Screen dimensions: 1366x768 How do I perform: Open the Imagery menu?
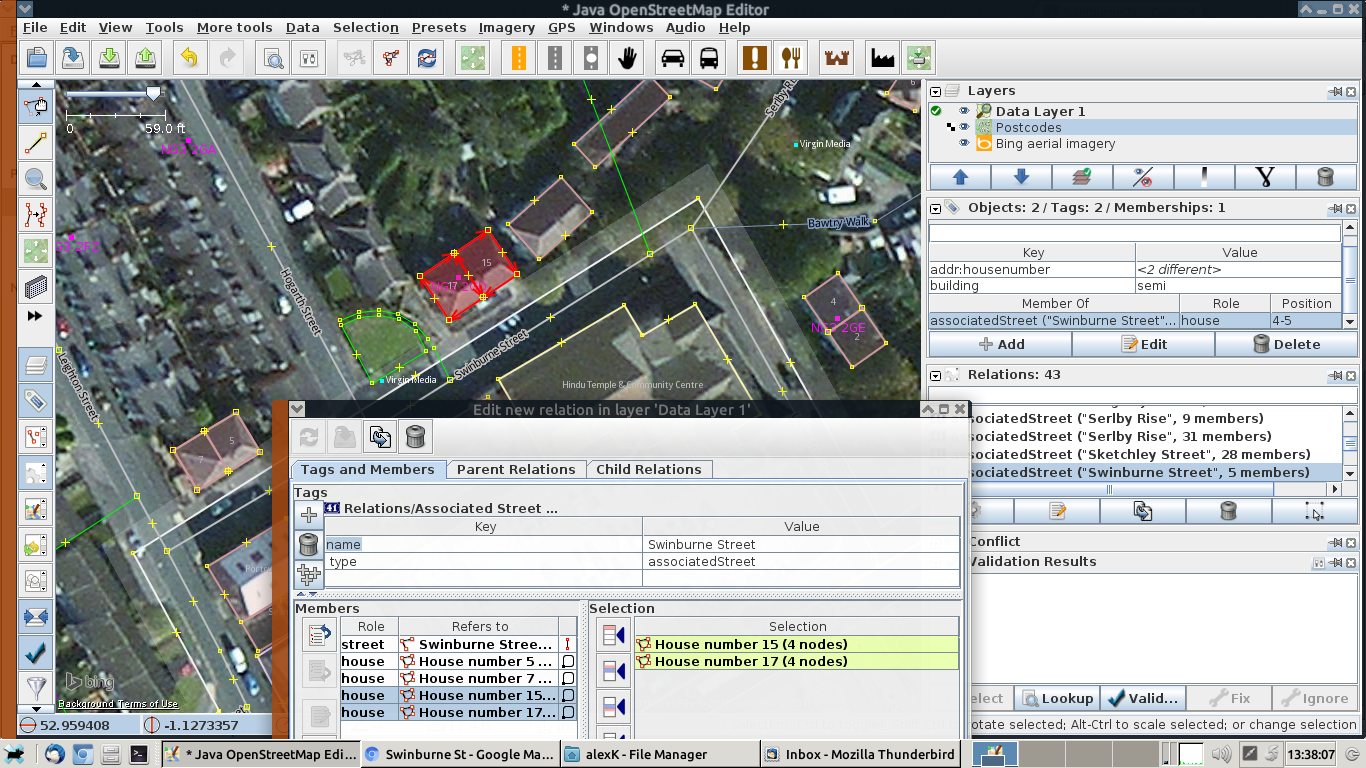(x=506, y=27)
